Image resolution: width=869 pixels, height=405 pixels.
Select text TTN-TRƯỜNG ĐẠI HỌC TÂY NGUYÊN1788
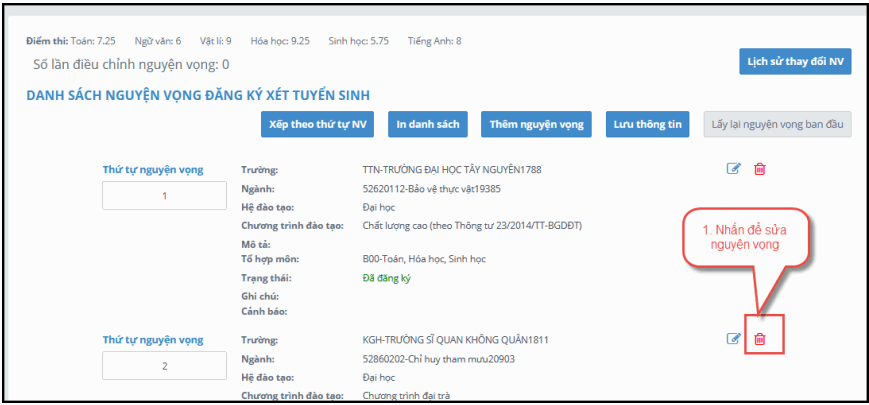pos(452,170)
